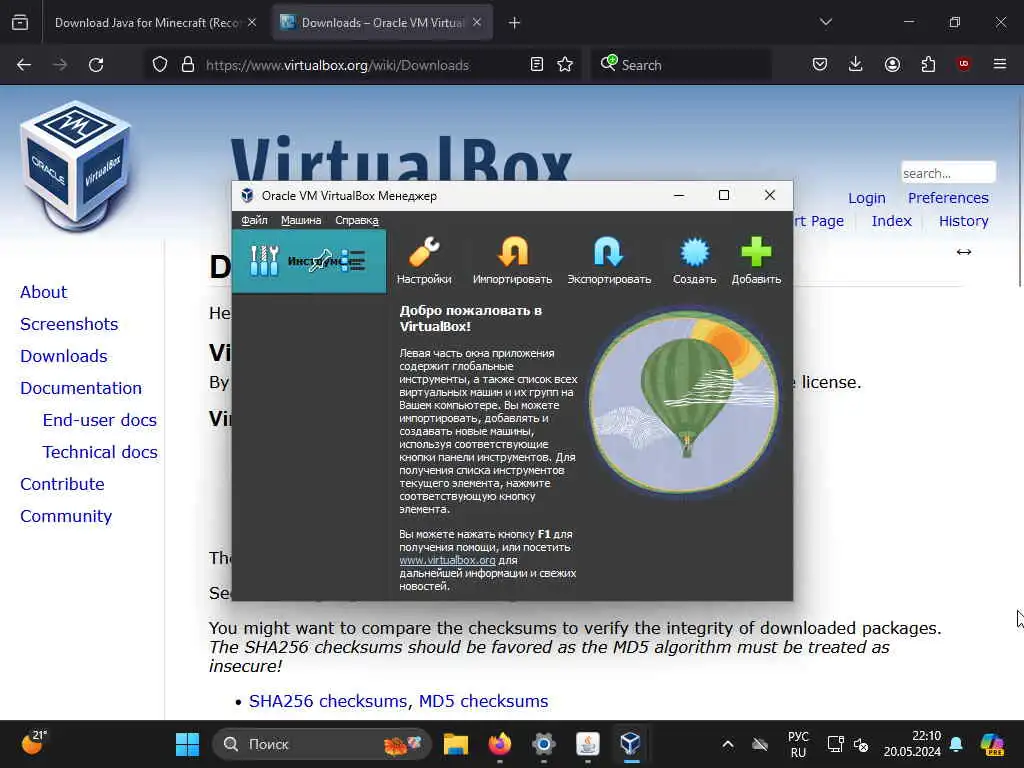The image size is (1024, 768).
Task: Open the Инструменты list menu icon
Action: (353, 261)
